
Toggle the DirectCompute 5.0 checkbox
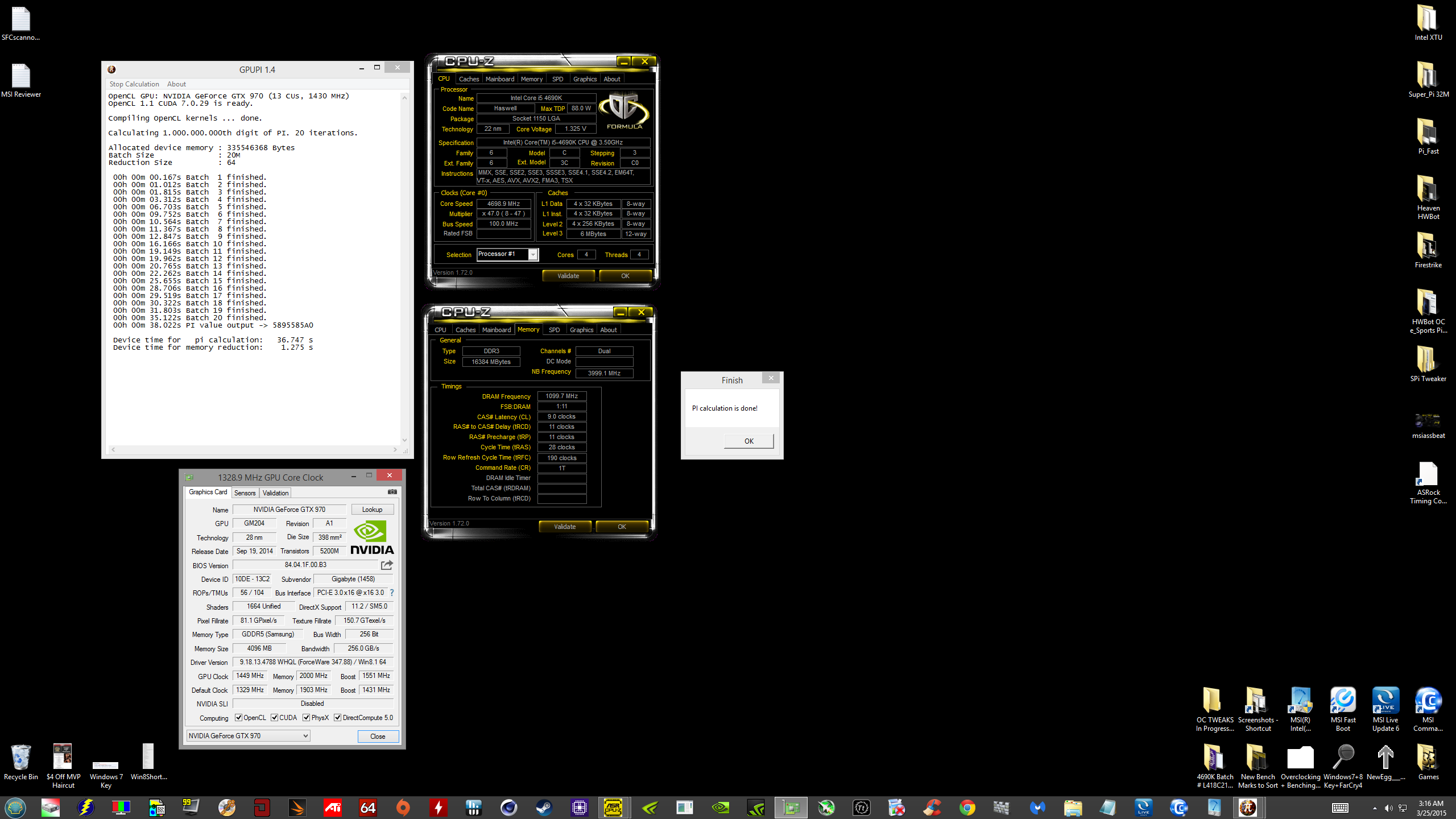pyautogui.click(x=338, y=718)
